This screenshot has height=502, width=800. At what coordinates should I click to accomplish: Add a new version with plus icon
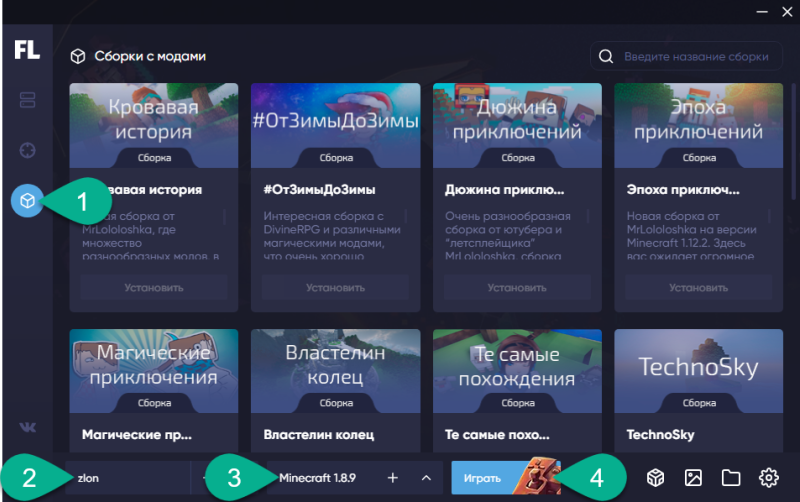pyautogui.click(x=392, y=478)
